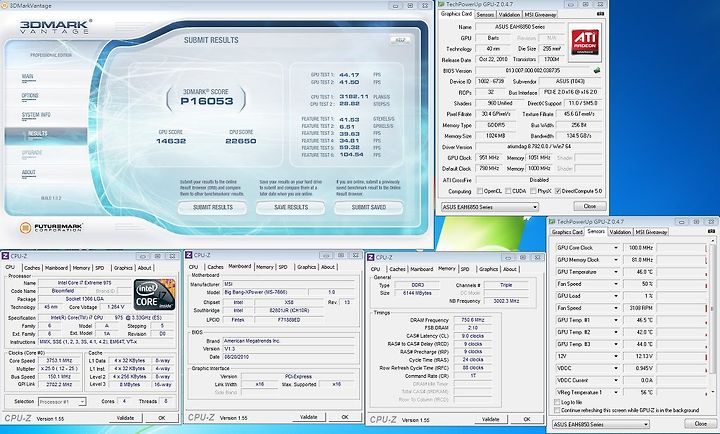This screenshot has width=720, height=434.
Task: Select MAIN in the 3DMark Vantage sidebar
Action: [x=28, y=77]
